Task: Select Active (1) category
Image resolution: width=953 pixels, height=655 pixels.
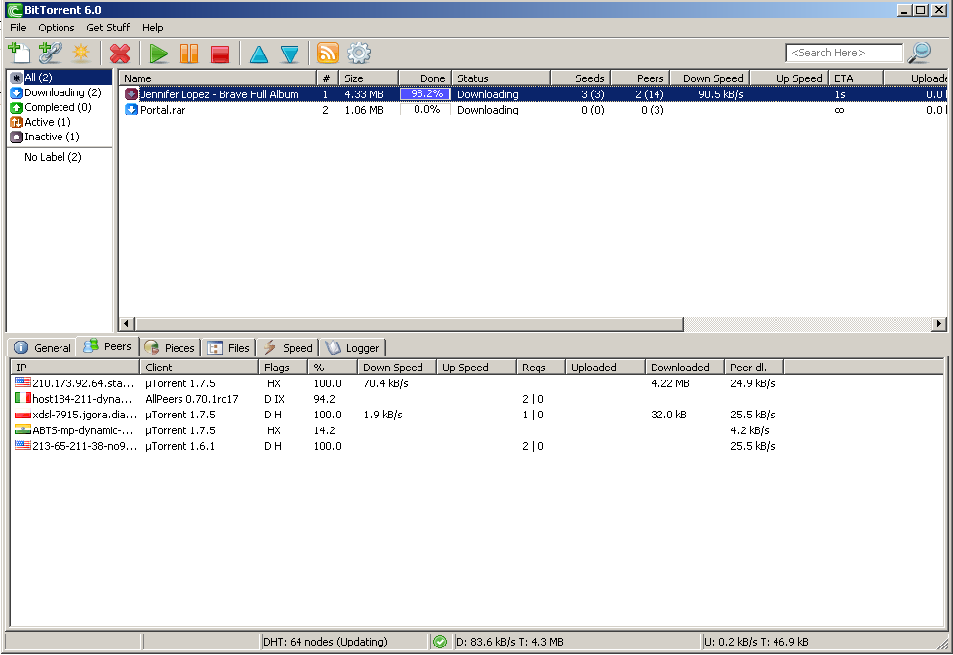Action: tap(60, 122)
